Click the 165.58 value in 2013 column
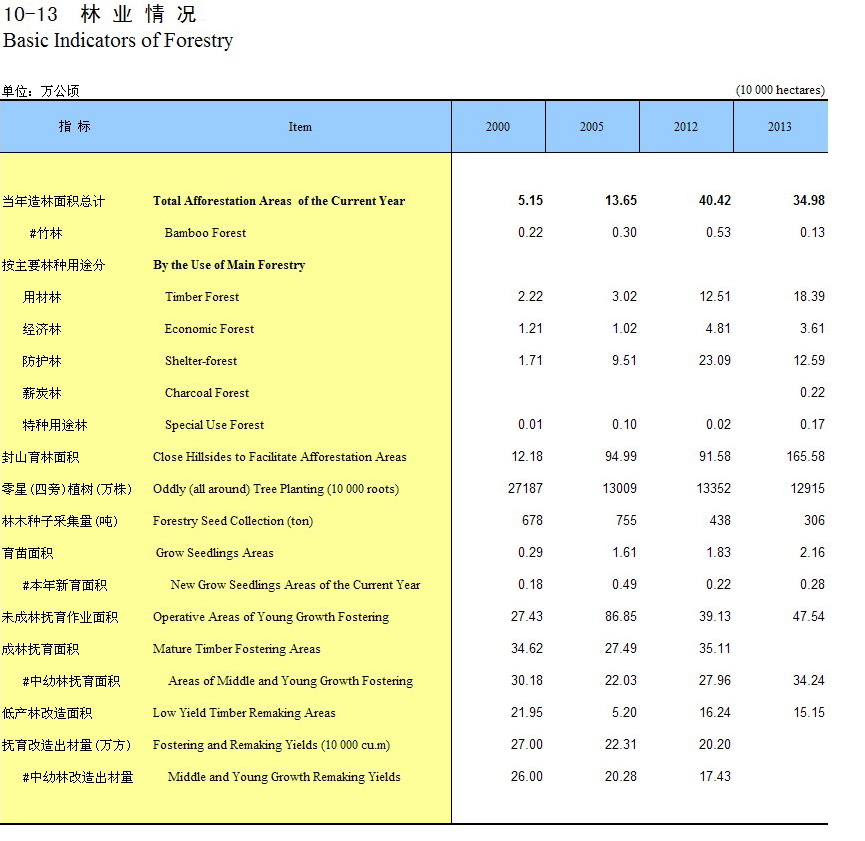 [x=805, y=457]
